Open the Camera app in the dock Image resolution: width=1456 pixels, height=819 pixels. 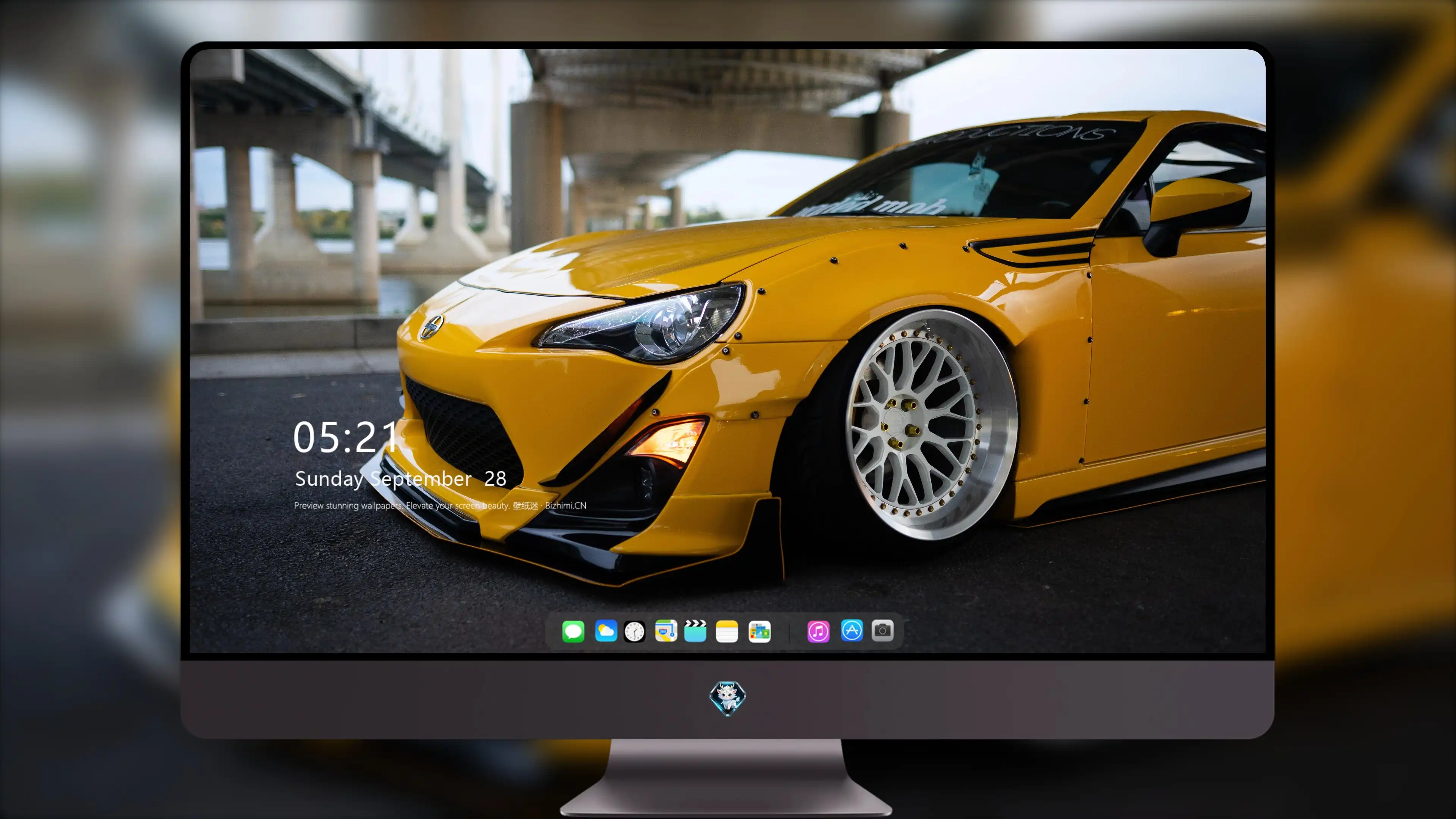pyautogui.click(x=882, y=630)
